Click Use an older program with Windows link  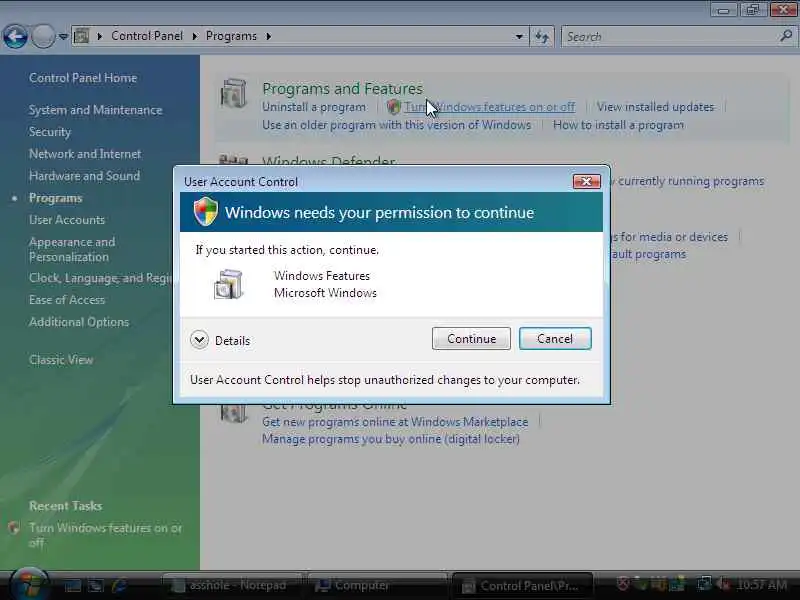(396, 125)
